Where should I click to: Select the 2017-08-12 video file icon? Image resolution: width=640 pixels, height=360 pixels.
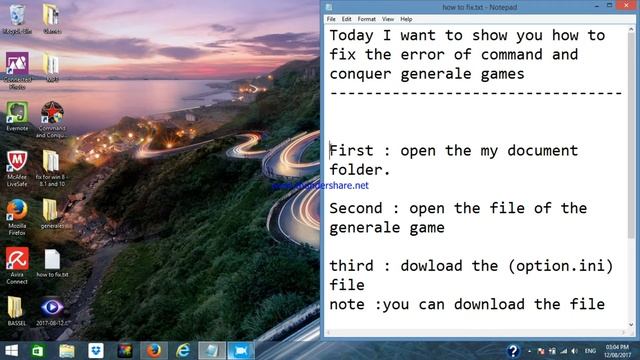coord(52,311)
